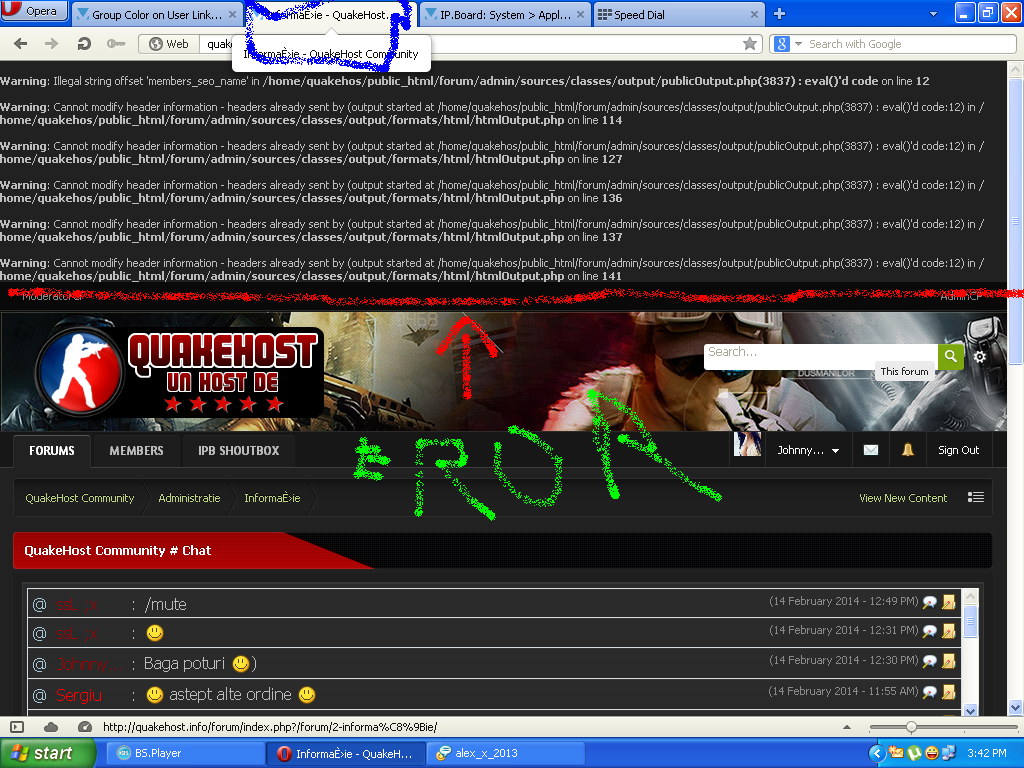Click the Johnny user avatar thumbnail
This screenshot has width=1024, height=768.
(747, 444)
